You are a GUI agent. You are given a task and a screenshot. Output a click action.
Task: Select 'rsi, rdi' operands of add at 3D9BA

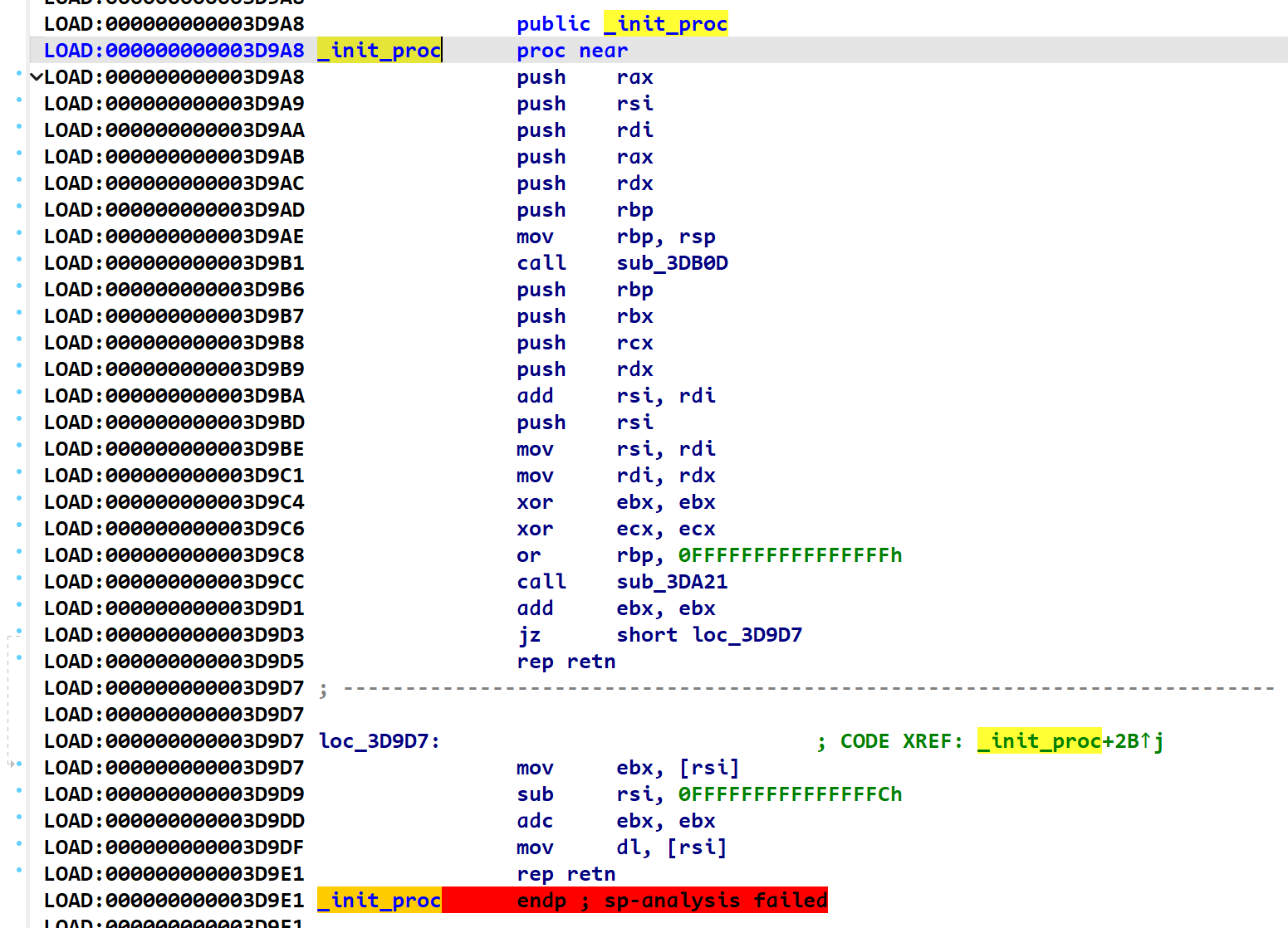pos(666,396)
